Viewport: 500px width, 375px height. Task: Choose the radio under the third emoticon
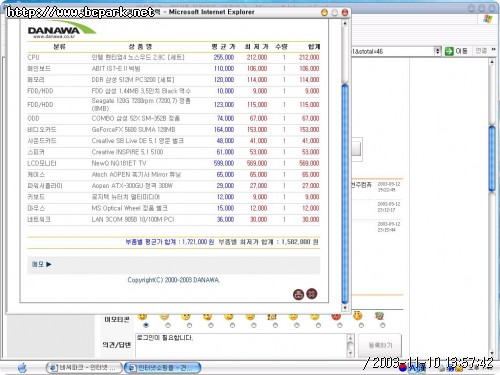pos(189,325)
